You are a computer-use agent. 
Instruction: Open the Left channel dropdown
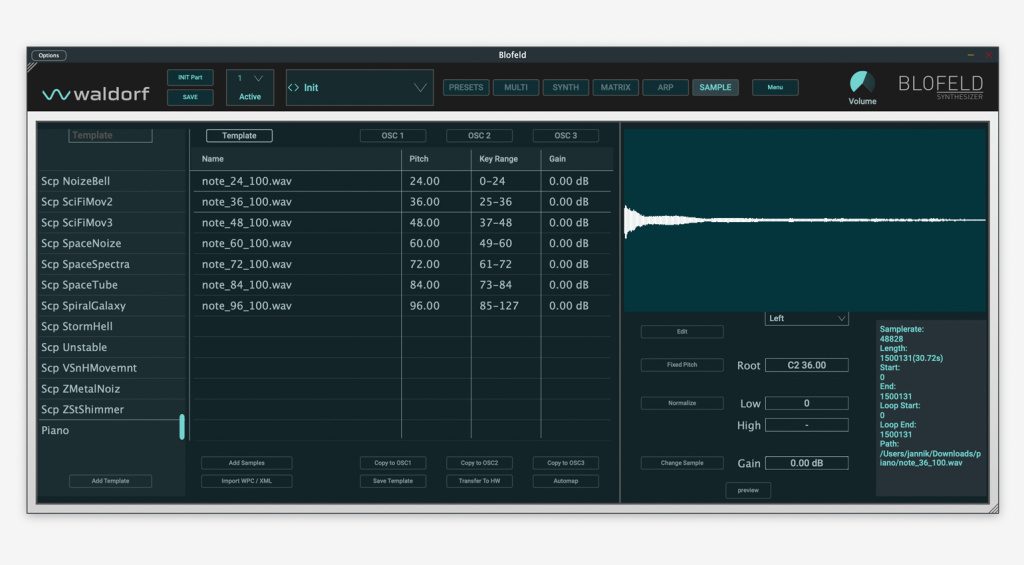coord(806,318)
